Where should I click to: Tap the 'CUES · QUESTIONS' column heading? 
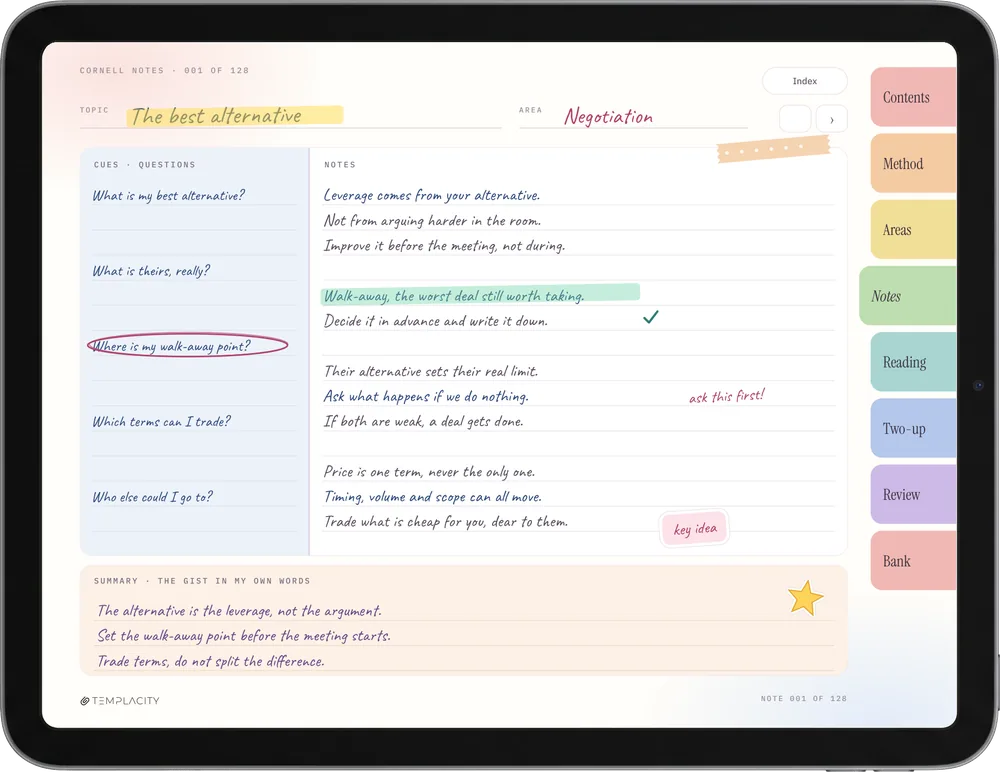(145, 165)
